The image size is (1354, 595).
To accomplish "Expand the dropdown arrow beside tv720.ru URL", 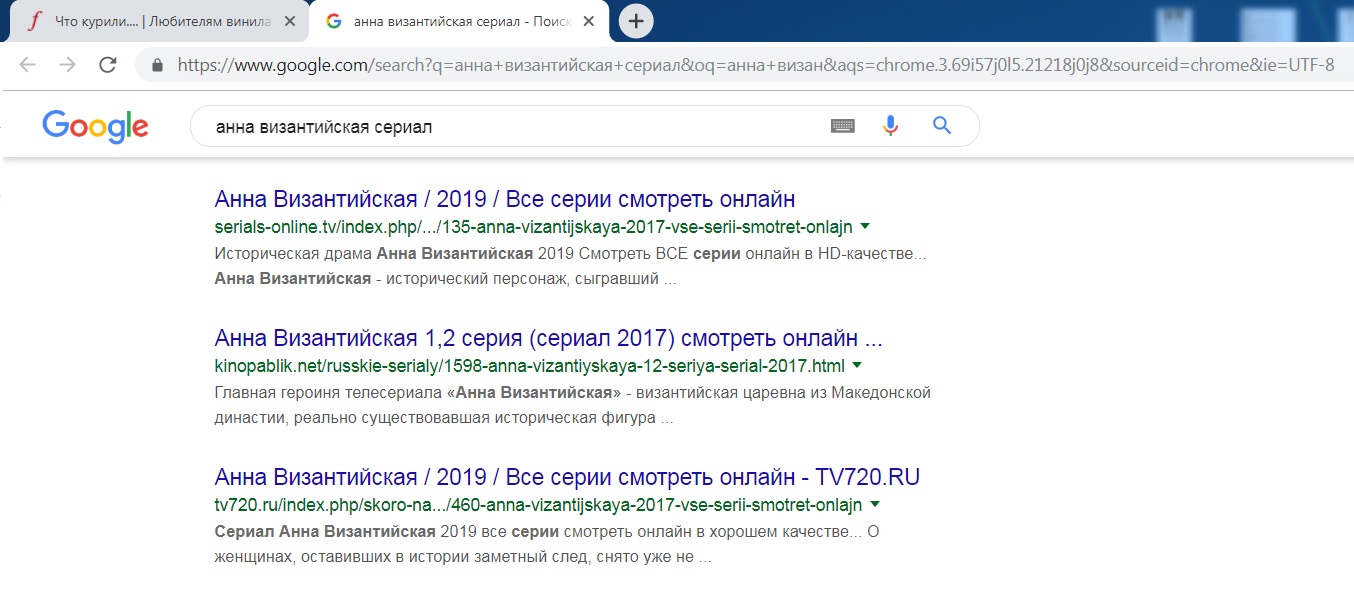I will pyautogui.click(x=875, y=504).
